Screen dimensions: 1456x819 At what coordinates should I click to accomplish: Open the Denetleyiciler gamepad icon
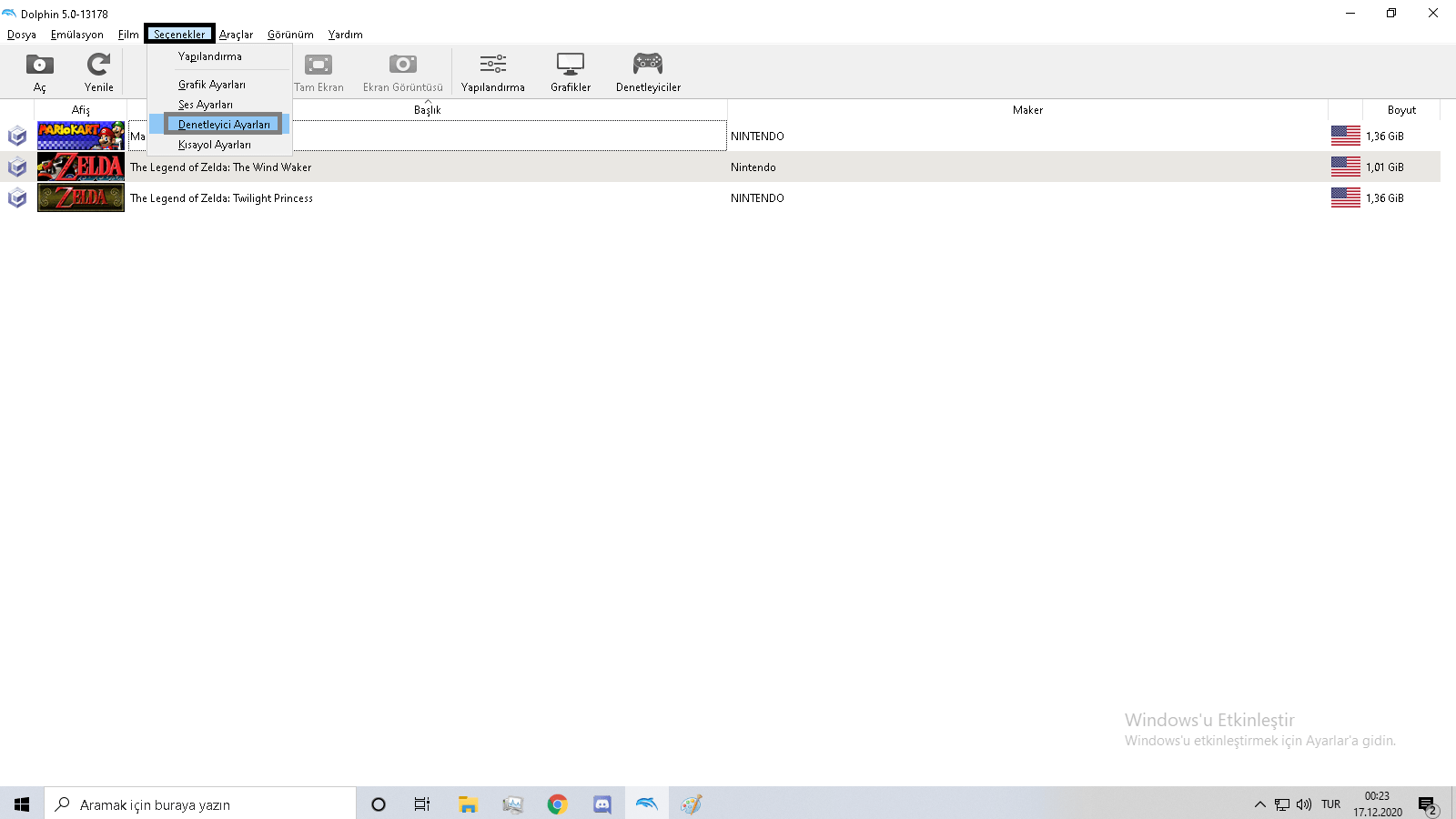648,64
